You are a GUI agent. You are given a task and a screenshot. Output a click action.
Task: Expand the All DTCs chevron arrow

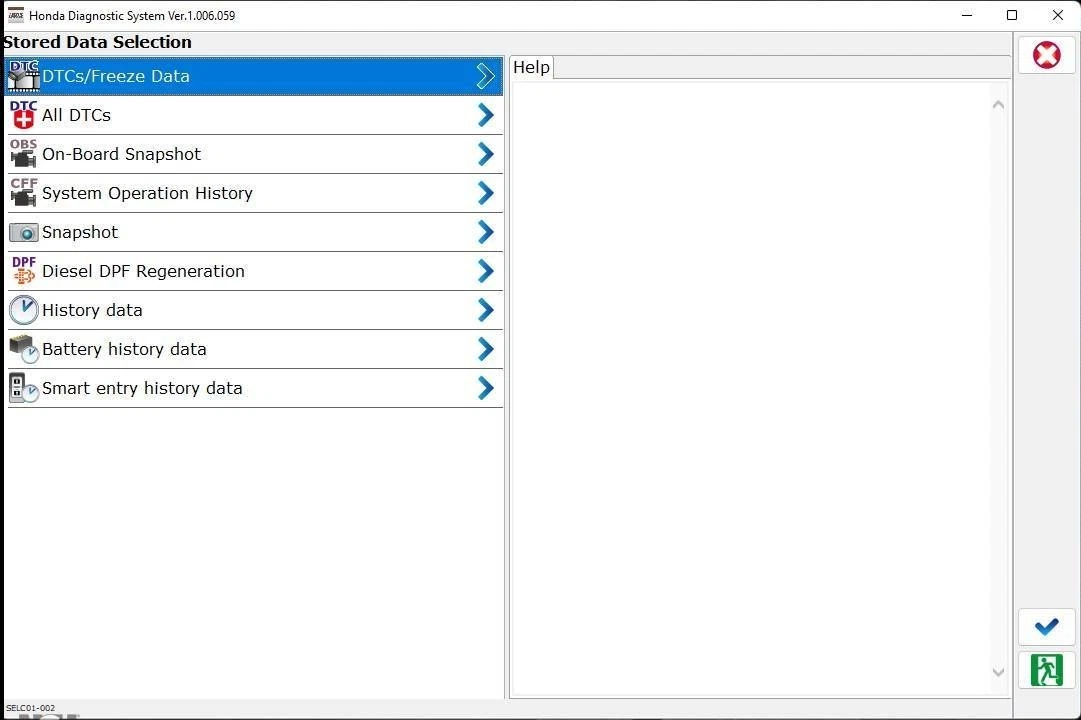point(485,115)
